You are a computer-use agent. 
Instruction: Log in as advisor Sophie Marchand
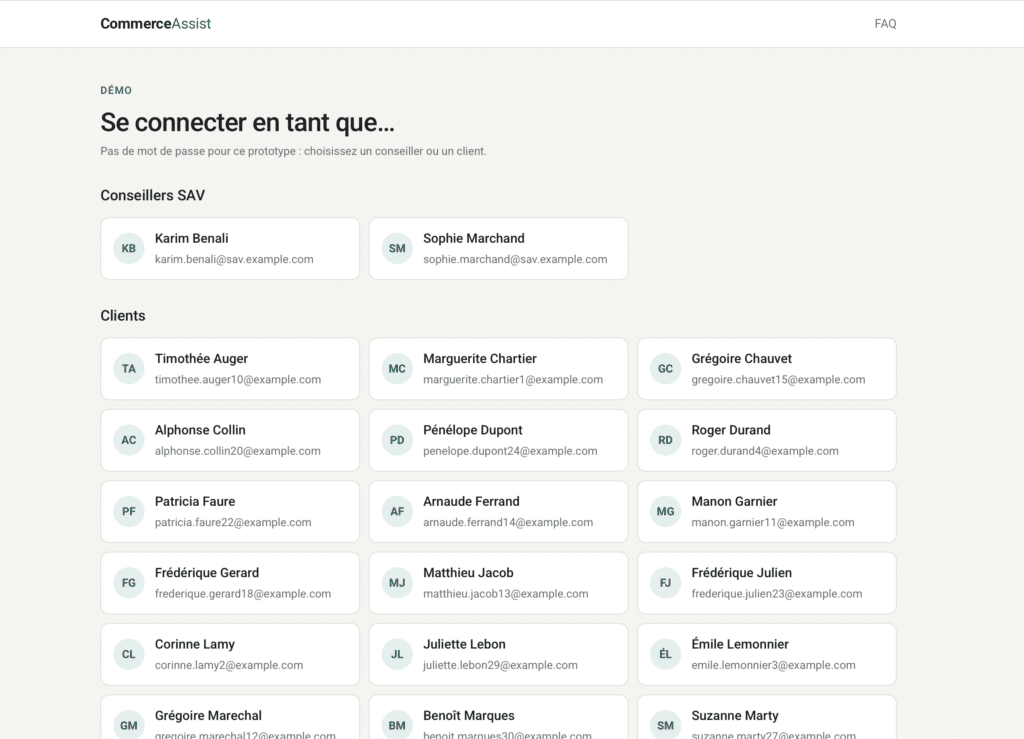coord(498,249)
